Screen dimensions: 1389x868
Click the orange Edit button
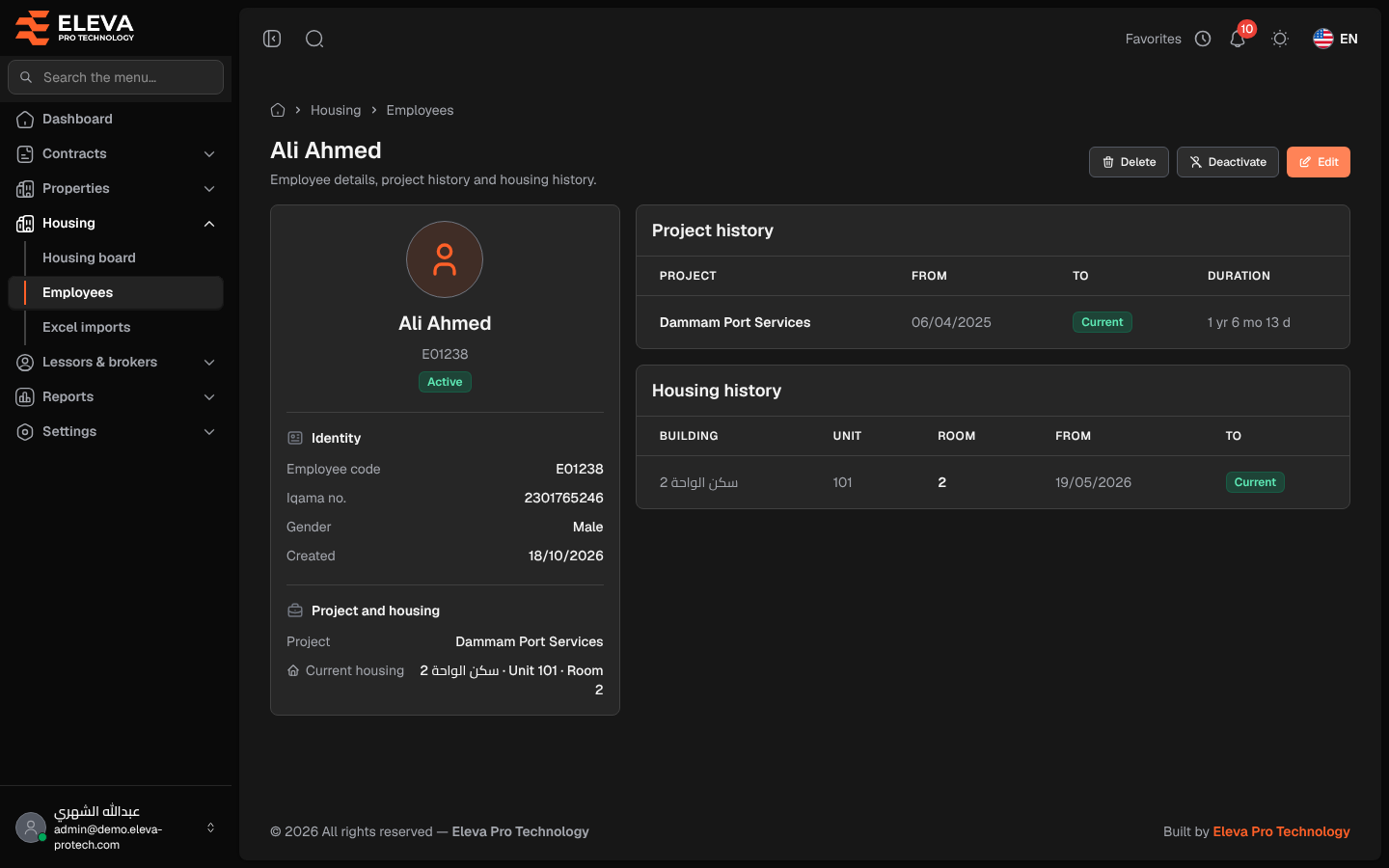1319,162
